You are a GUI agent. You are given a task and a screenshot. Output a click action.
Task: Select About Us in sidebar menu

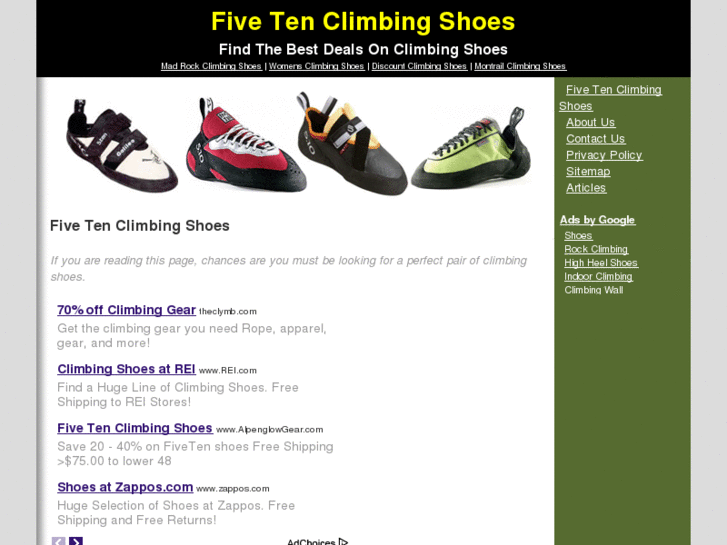pos(590,122)
